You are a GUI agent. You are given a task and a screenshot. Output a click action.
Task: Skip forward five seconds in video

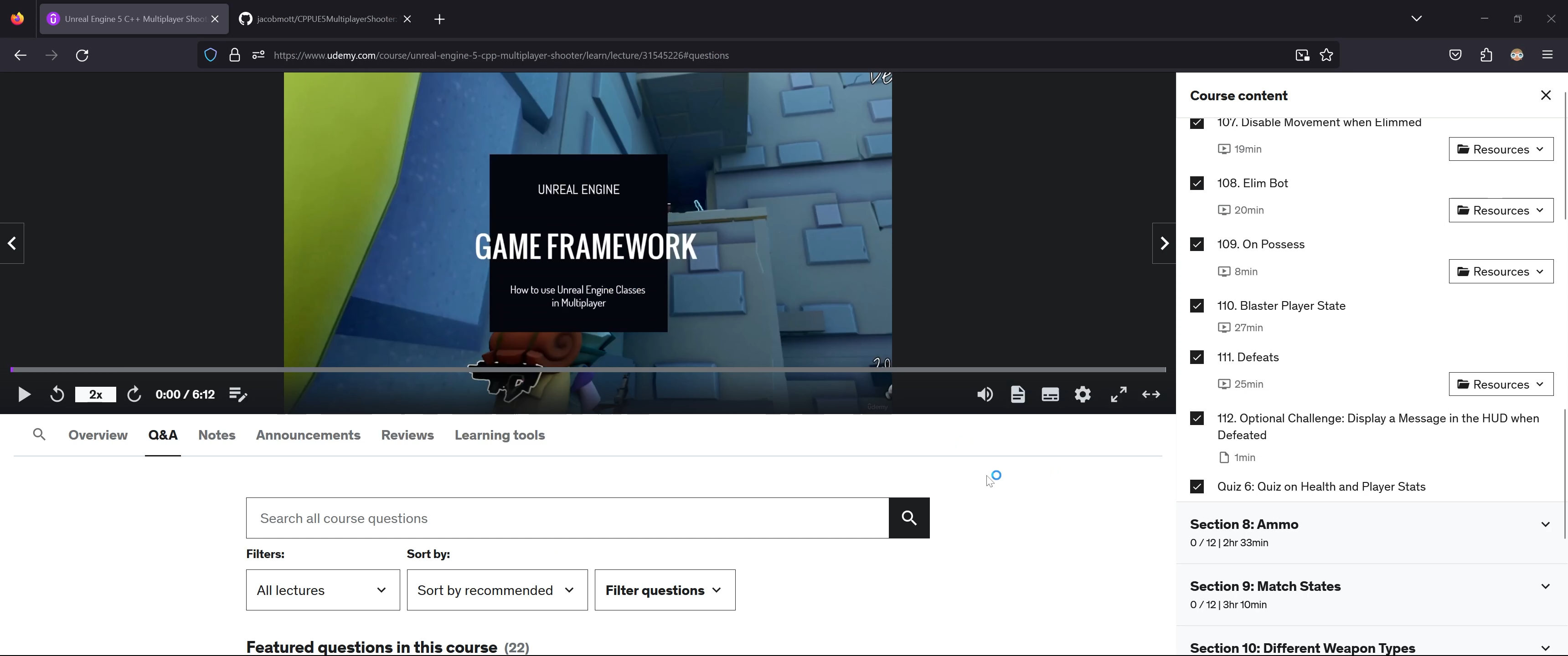point(134,395)
